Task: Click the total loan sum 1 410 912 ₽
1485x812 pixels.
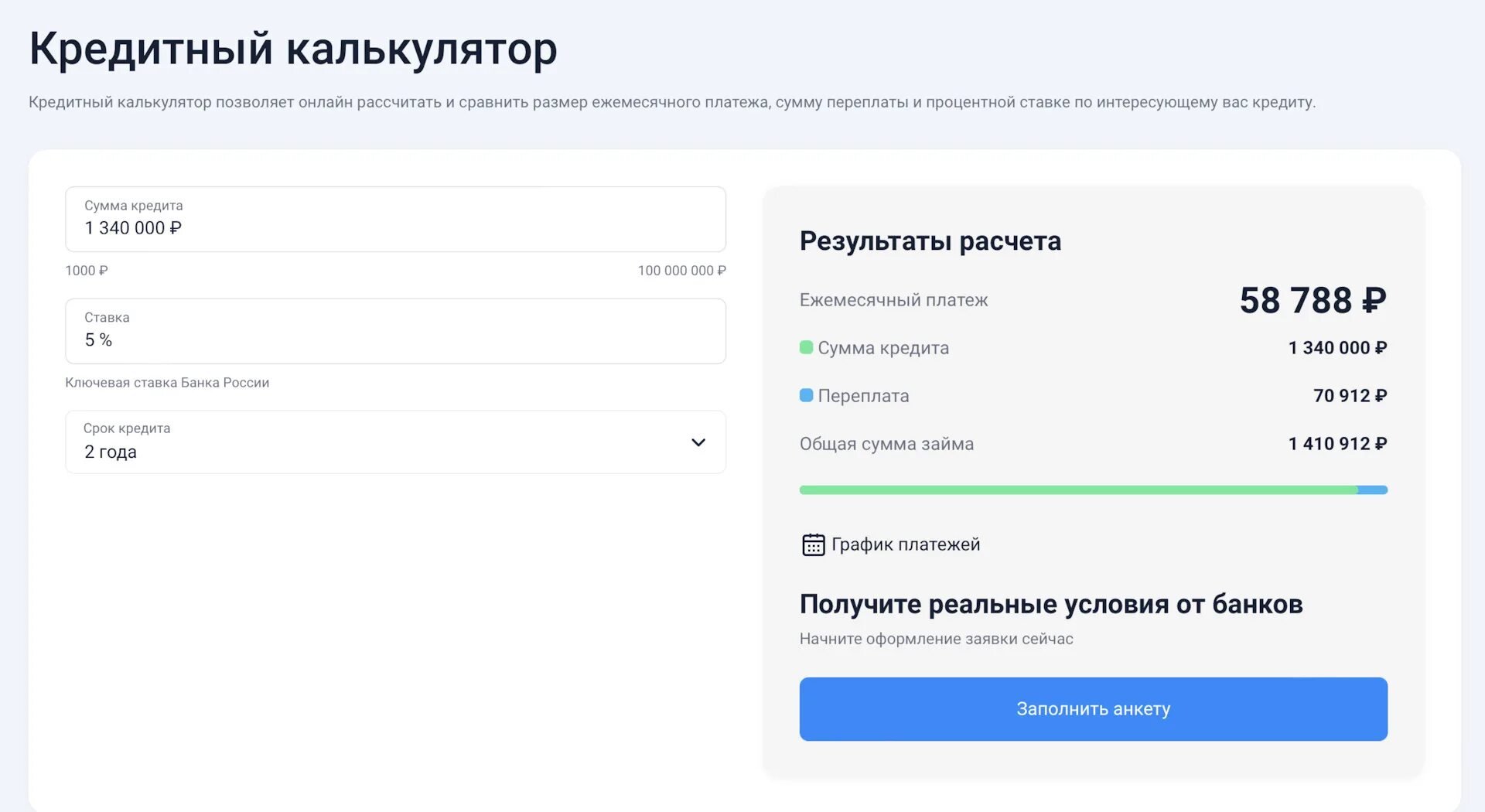Action: (1337, 444)
